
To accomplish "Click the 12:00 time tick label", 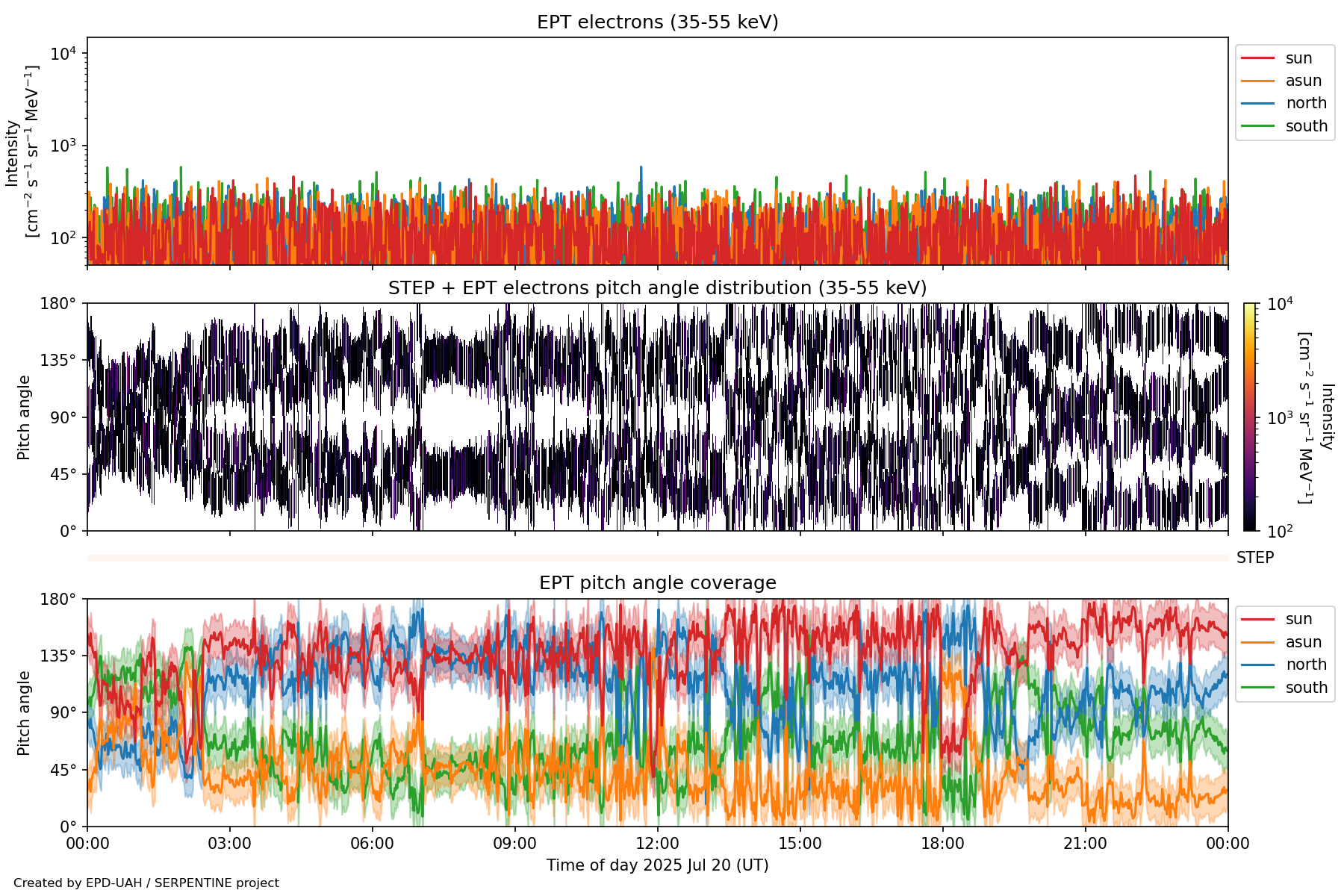I will click(x=657, y=844).
